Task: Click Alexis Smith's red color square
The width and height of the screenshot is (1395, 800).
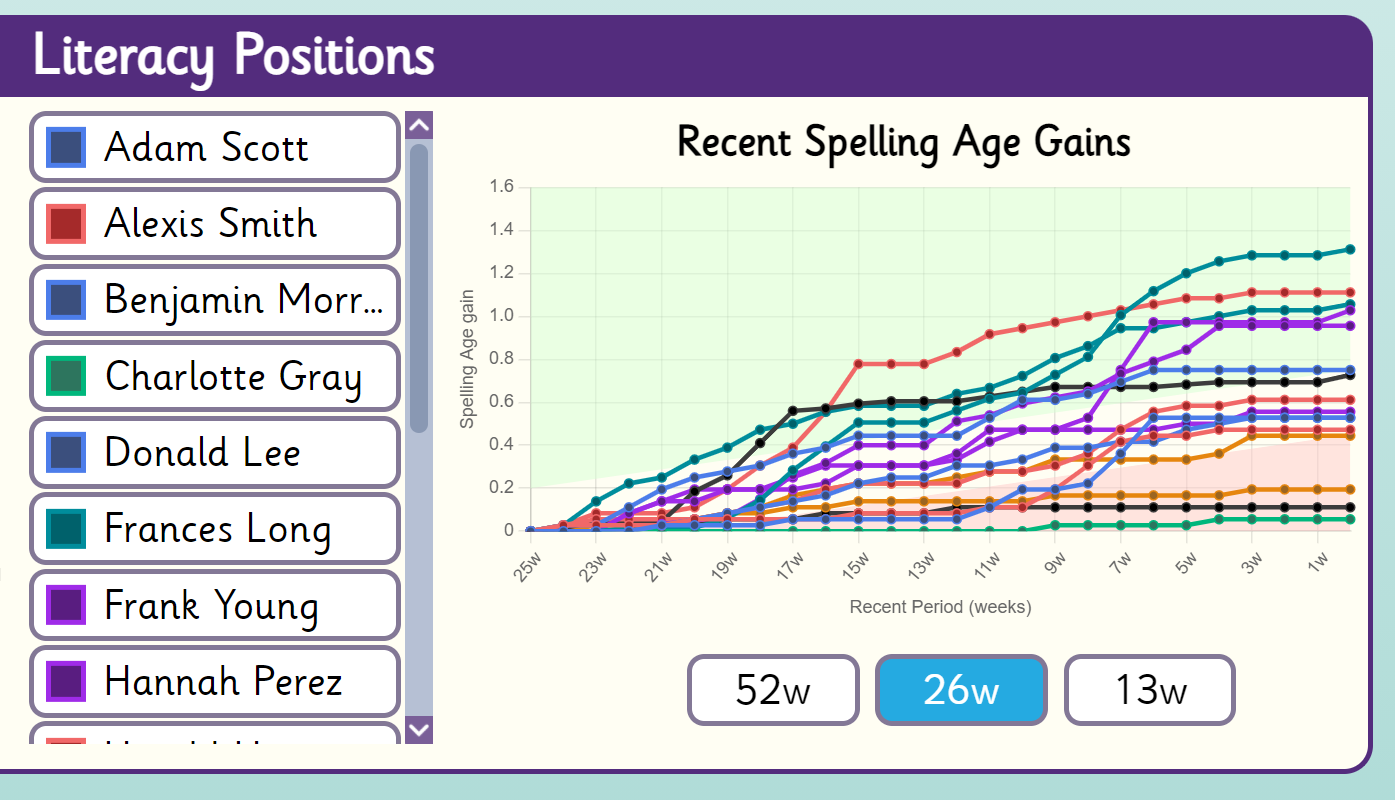Action: 66,223
